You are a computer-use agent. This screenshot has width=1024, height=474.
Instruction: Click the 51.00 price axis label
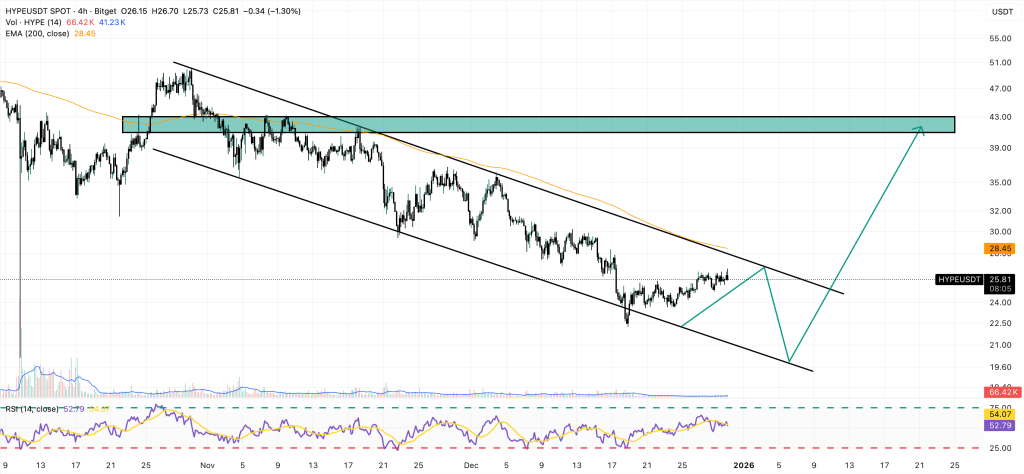(x=1001, y=63)
